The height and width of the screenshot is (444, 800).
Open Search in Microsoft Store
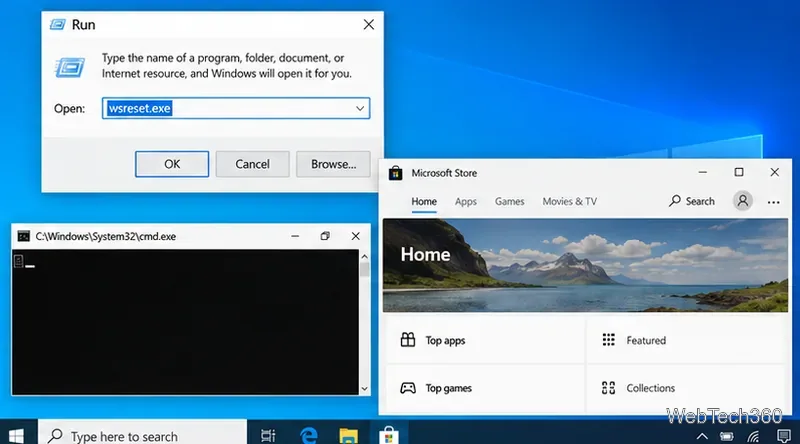(692, 201)
